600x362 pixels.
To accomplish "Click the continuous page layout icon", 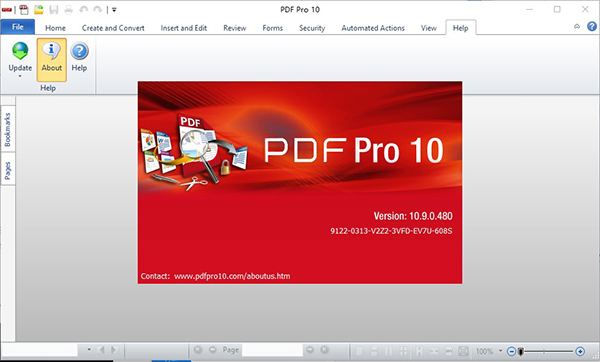I will [x=374, y=351].
